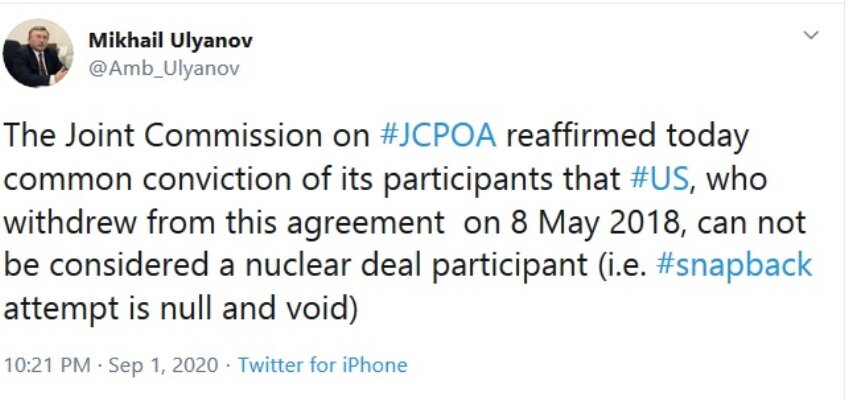Screen dimensions: 848x400
Task: Select the Sep 1, 2020 date
Action: 163,365
